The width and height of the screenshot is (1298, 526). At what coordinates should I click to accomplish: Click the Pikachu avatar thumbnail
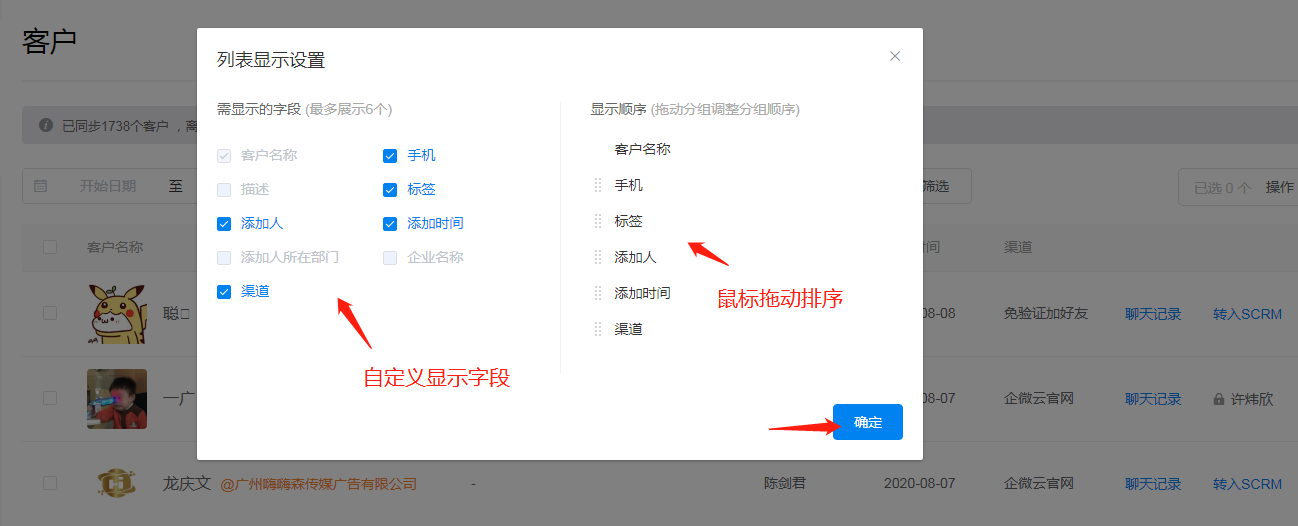click(x=116, y=313)
